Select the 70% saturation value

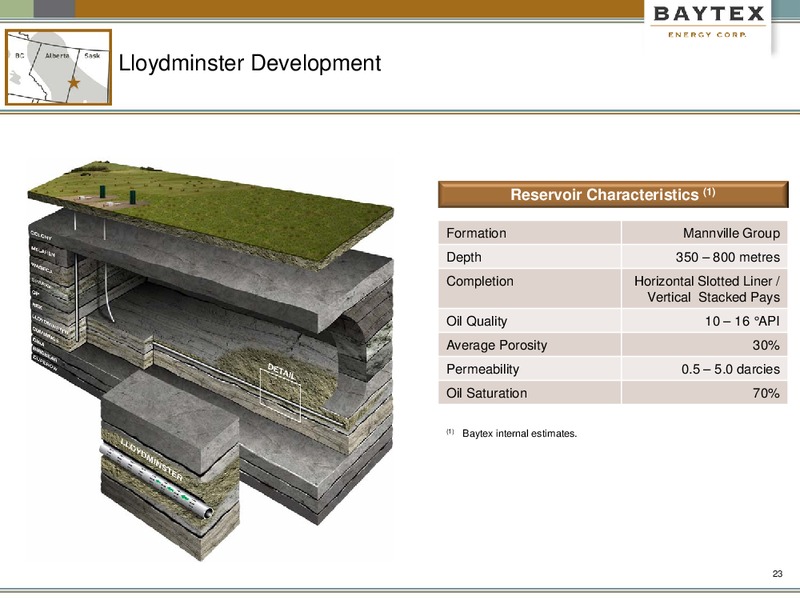[x=766, y=393]
